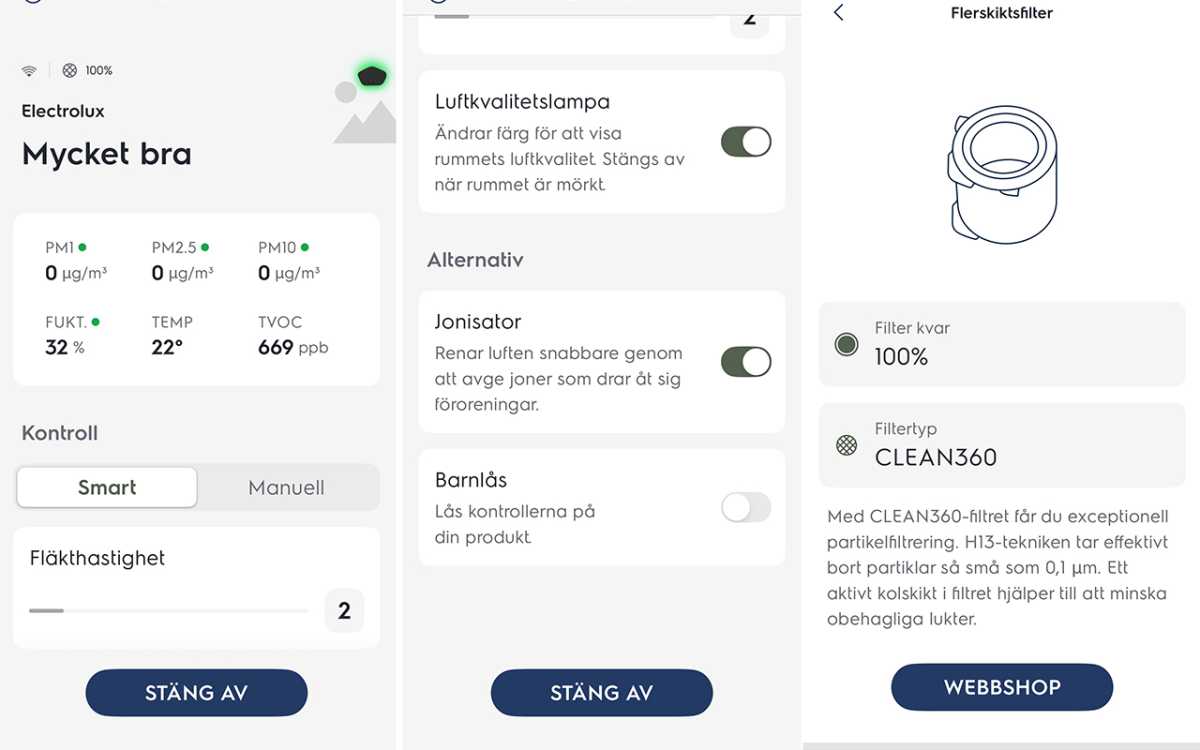Open the WEBBSHOP button
The height and width of the screenshot is (750, 1200).
1002,688
